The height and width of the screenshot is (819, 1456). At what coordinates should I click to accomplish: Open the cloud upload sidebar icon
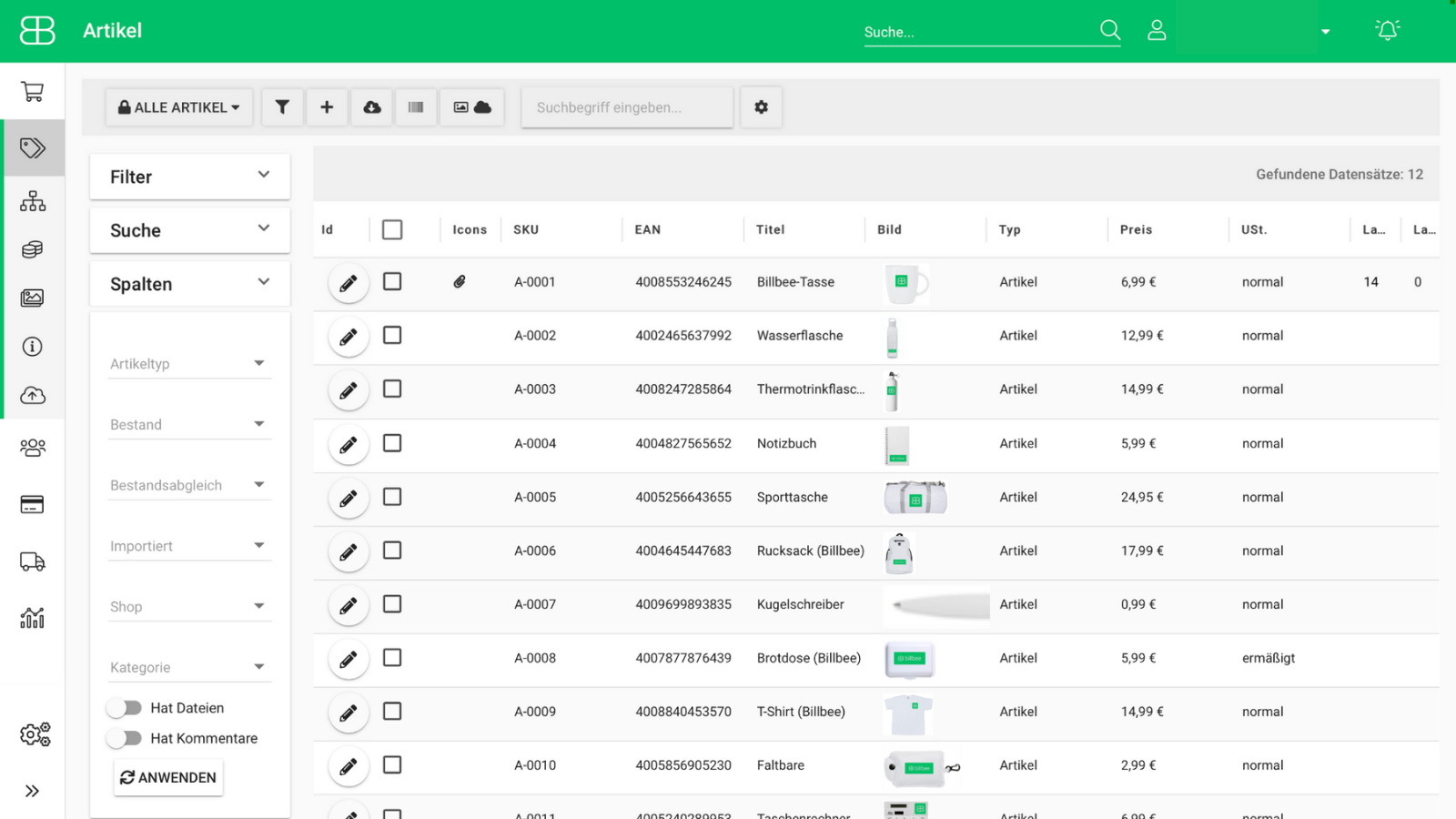click(33, 395)
